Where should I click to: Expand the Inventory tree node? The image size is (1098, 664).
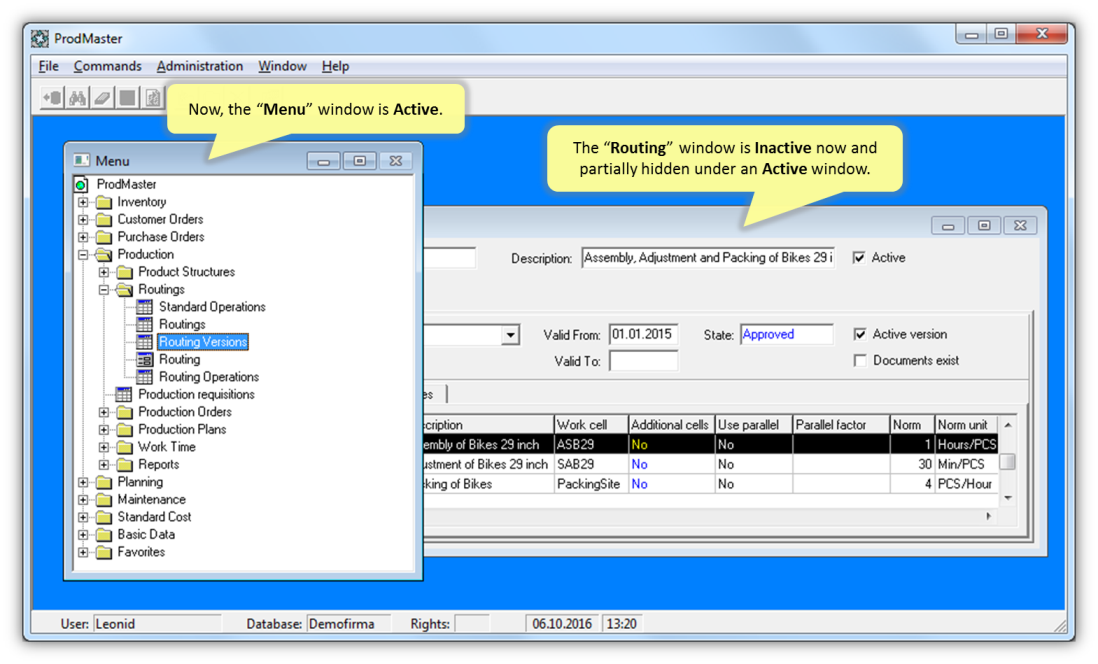83,202
